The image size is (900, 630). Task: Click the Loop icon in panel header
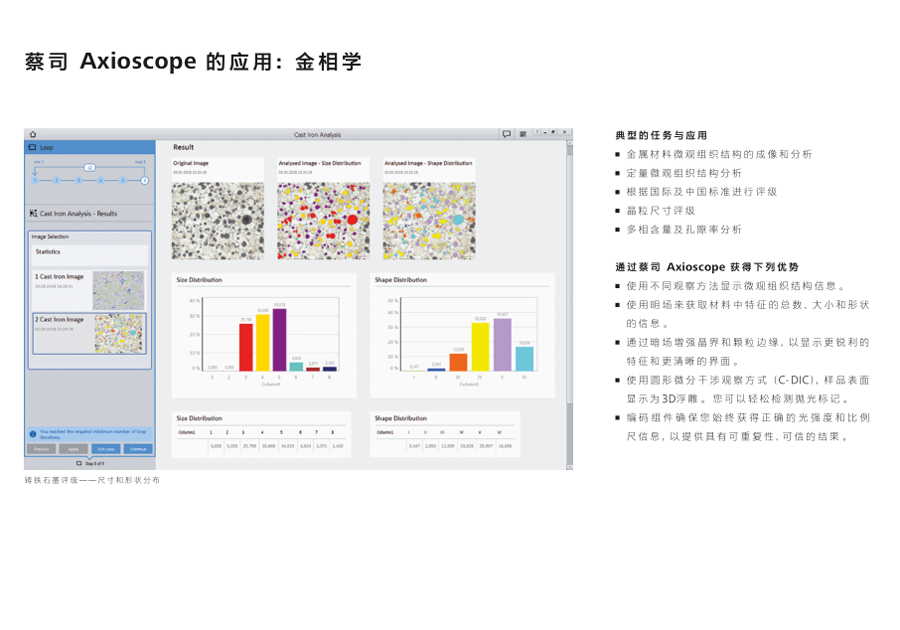pos(32,147)
